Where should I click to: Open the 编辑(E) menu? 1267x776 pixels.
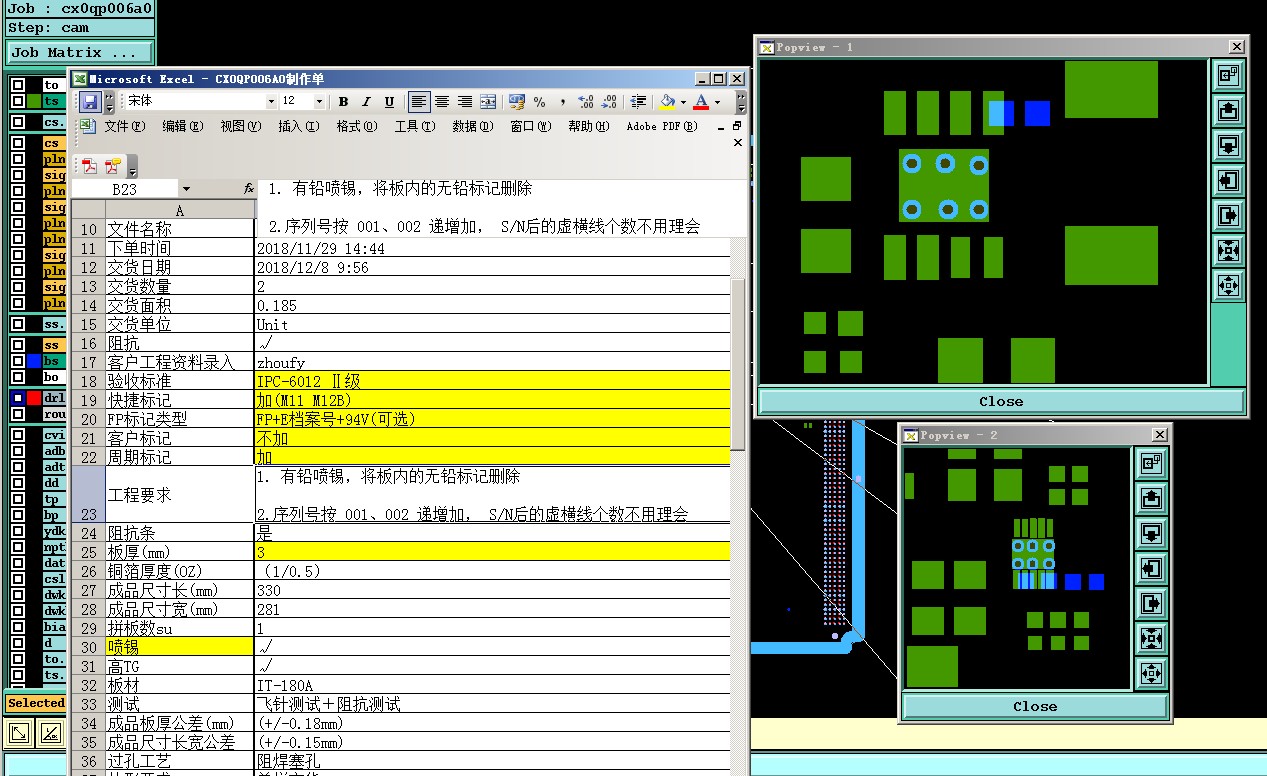coord(182,126)
